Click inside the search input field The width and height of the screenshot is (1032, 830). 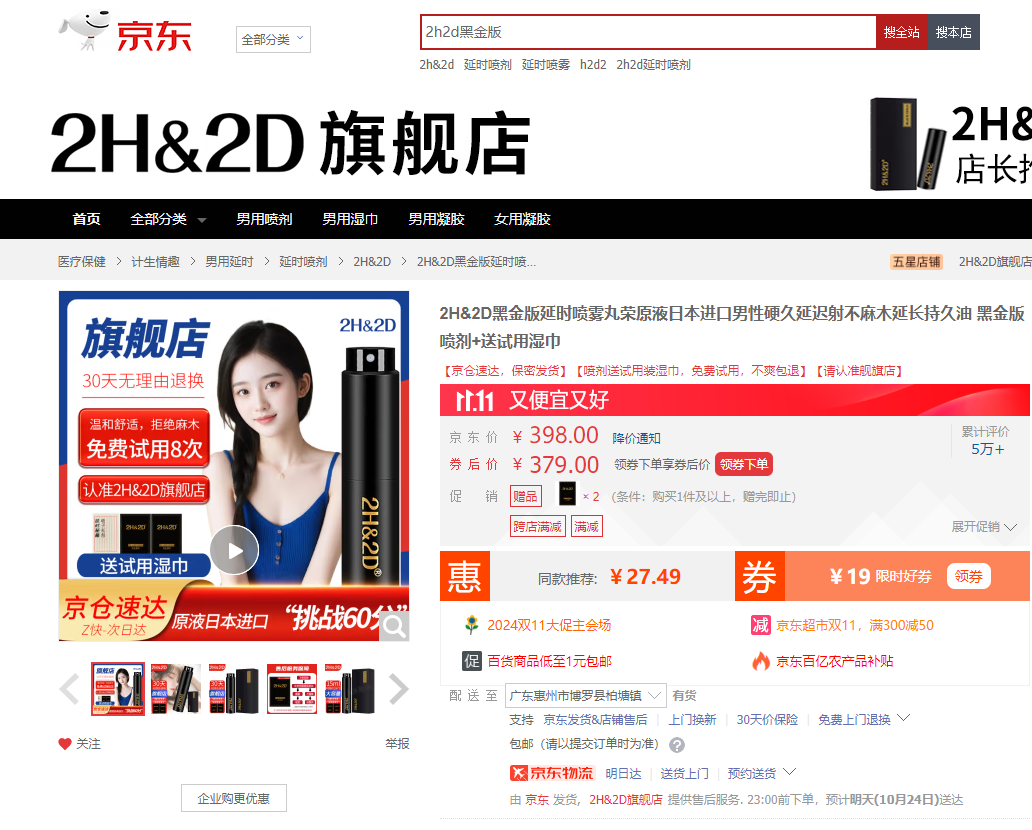coord(648,32)
